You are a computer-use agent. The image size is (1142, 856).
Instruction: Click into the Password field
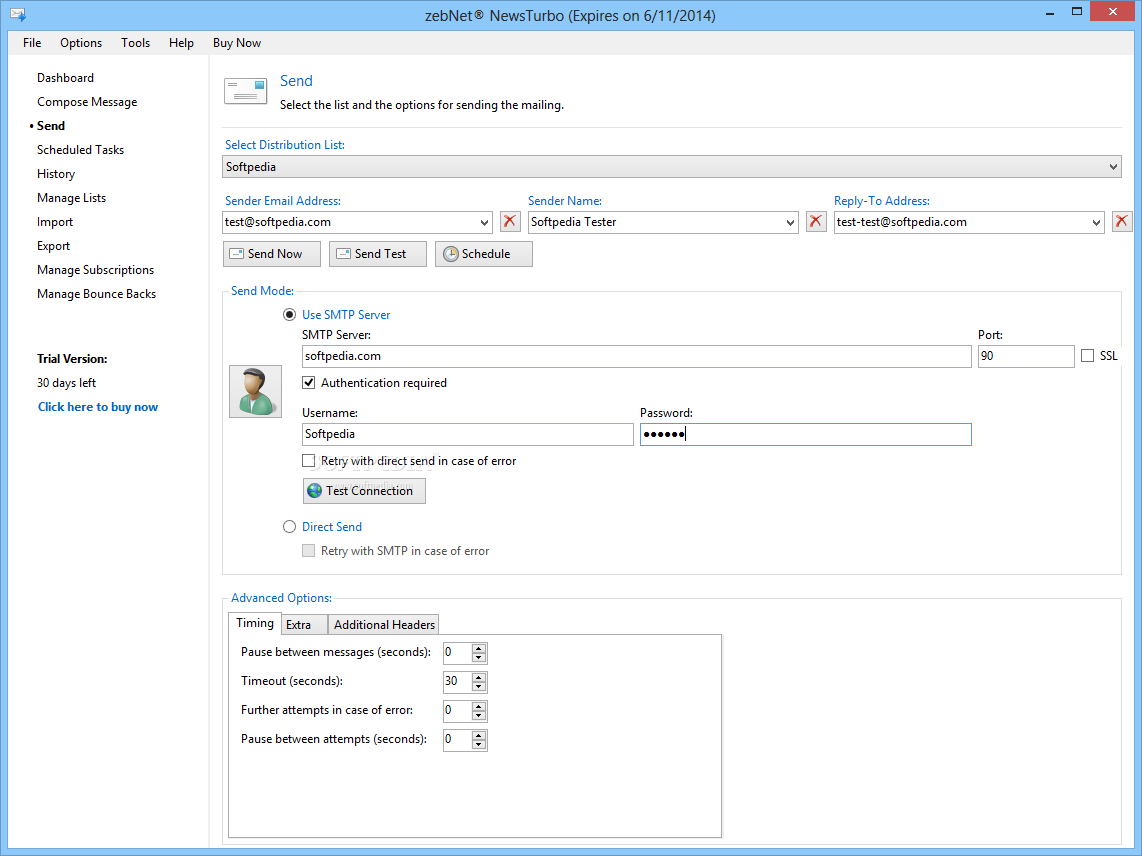point(806,434)
